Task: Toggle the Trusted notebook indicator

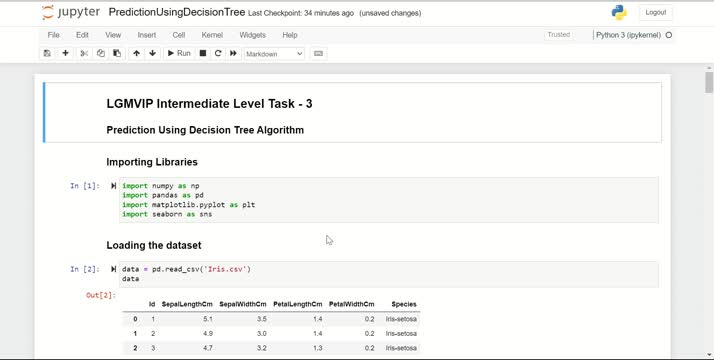Action: pyautogui.click(x=559, y=35)
